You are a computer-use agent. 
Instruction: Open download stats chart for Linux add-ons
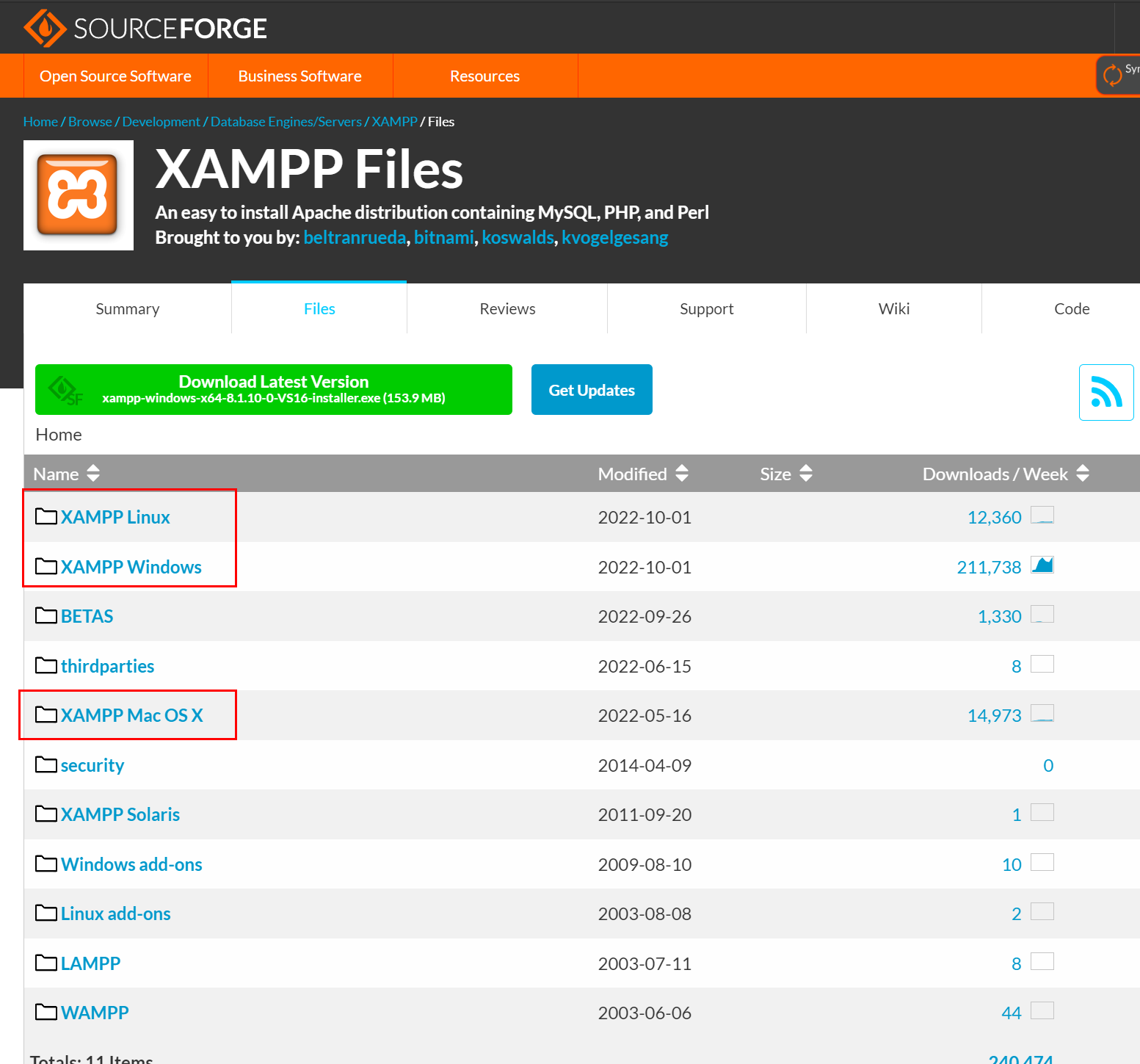click(x=1042, y=911)
